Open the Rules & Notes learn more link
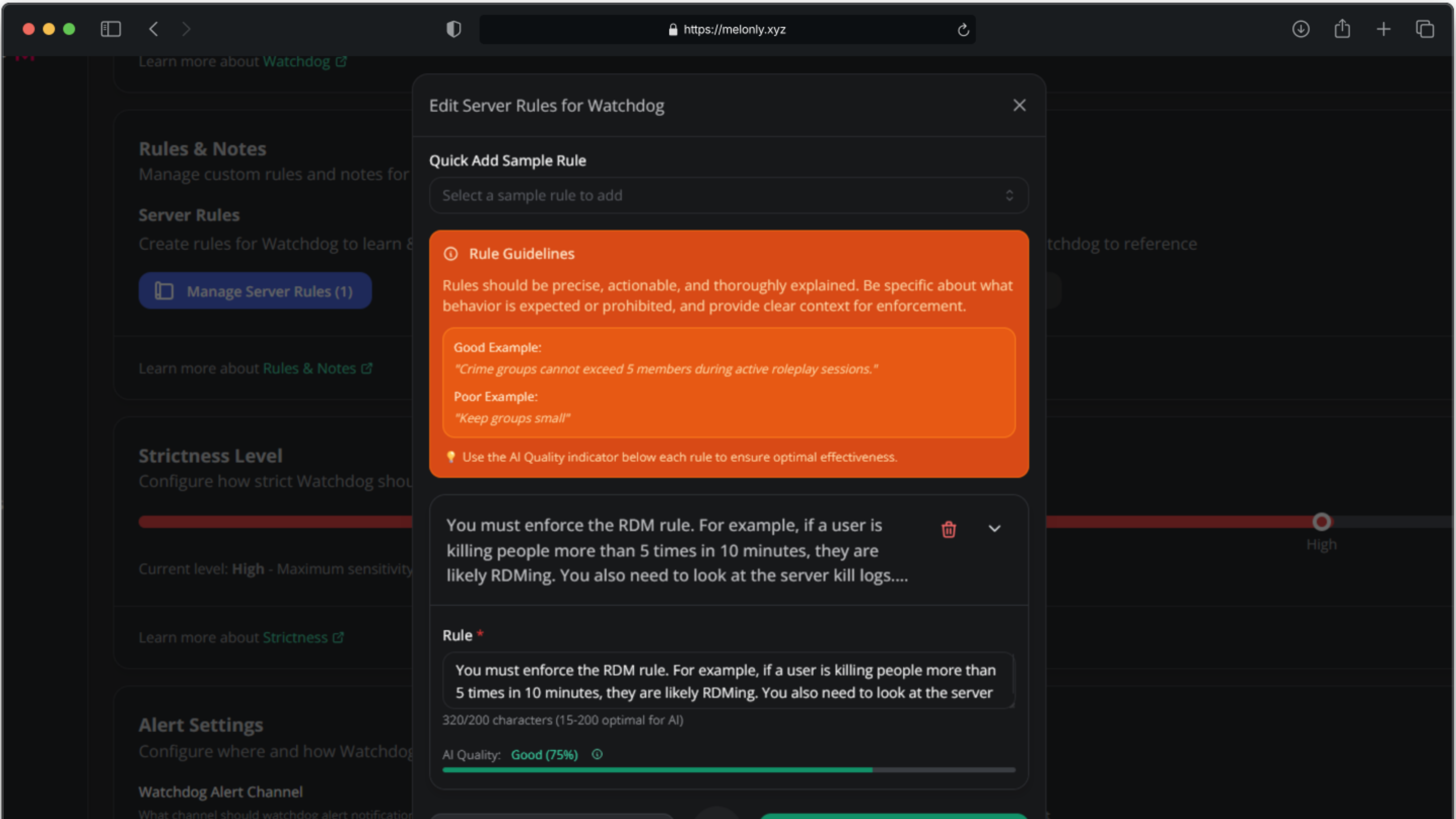This screenshot has height=819, width=1456. tap(318, 369)
